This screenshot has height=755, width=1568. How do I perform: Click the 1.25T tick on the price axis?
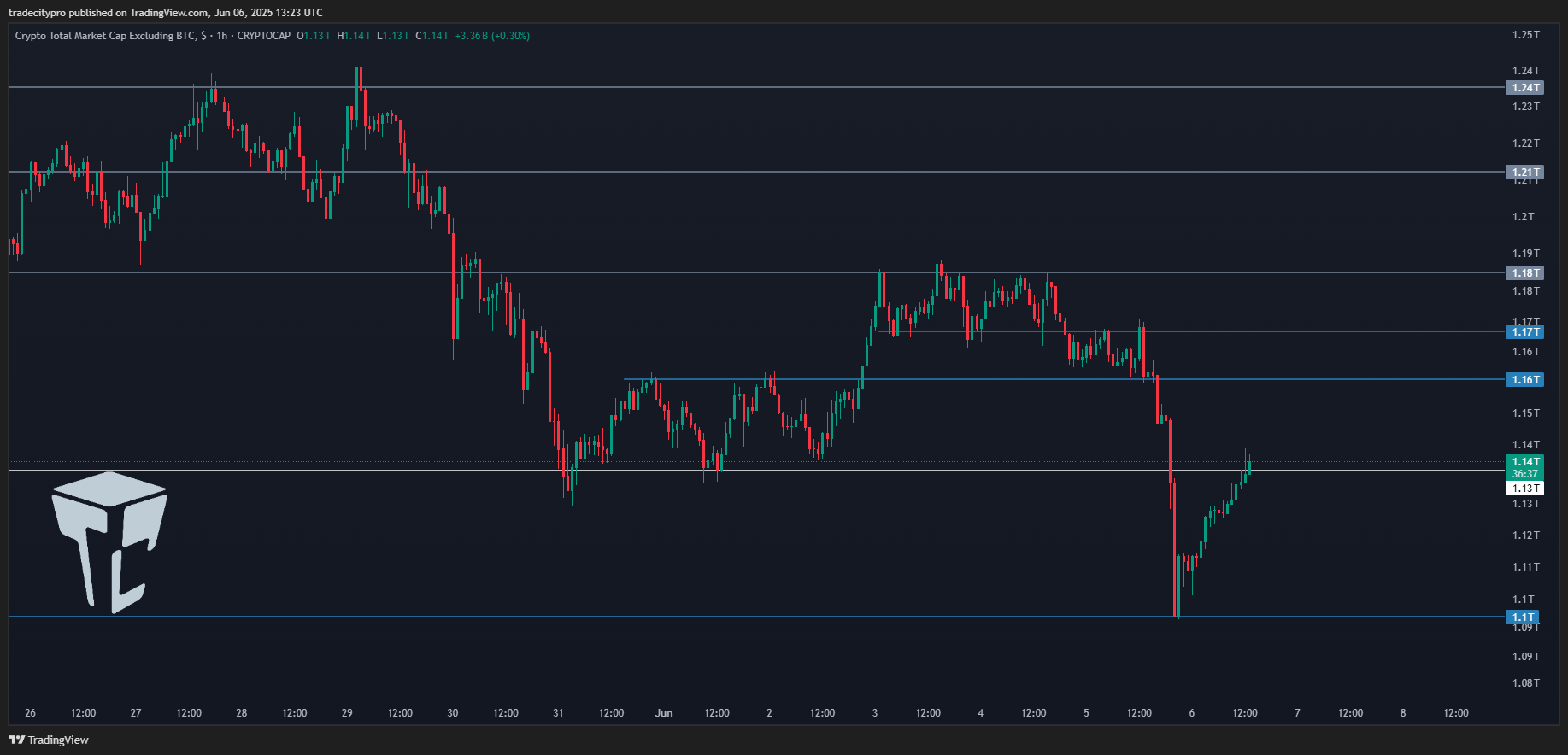(x=1525, y=35)
